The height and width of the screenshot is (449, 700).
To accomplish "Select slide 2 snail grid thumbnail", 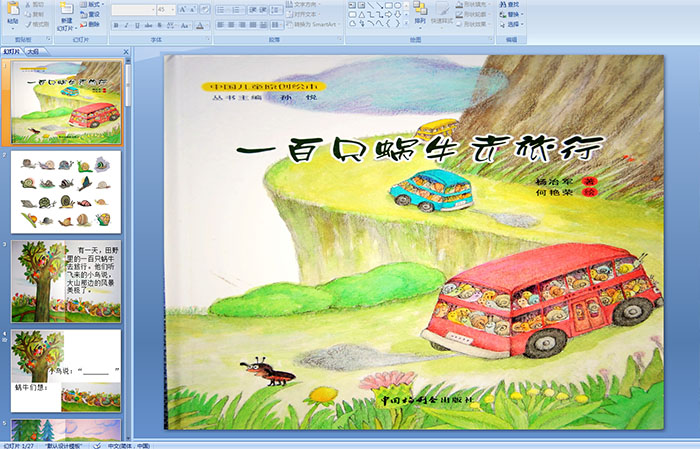I will click(x=66, y=192).
